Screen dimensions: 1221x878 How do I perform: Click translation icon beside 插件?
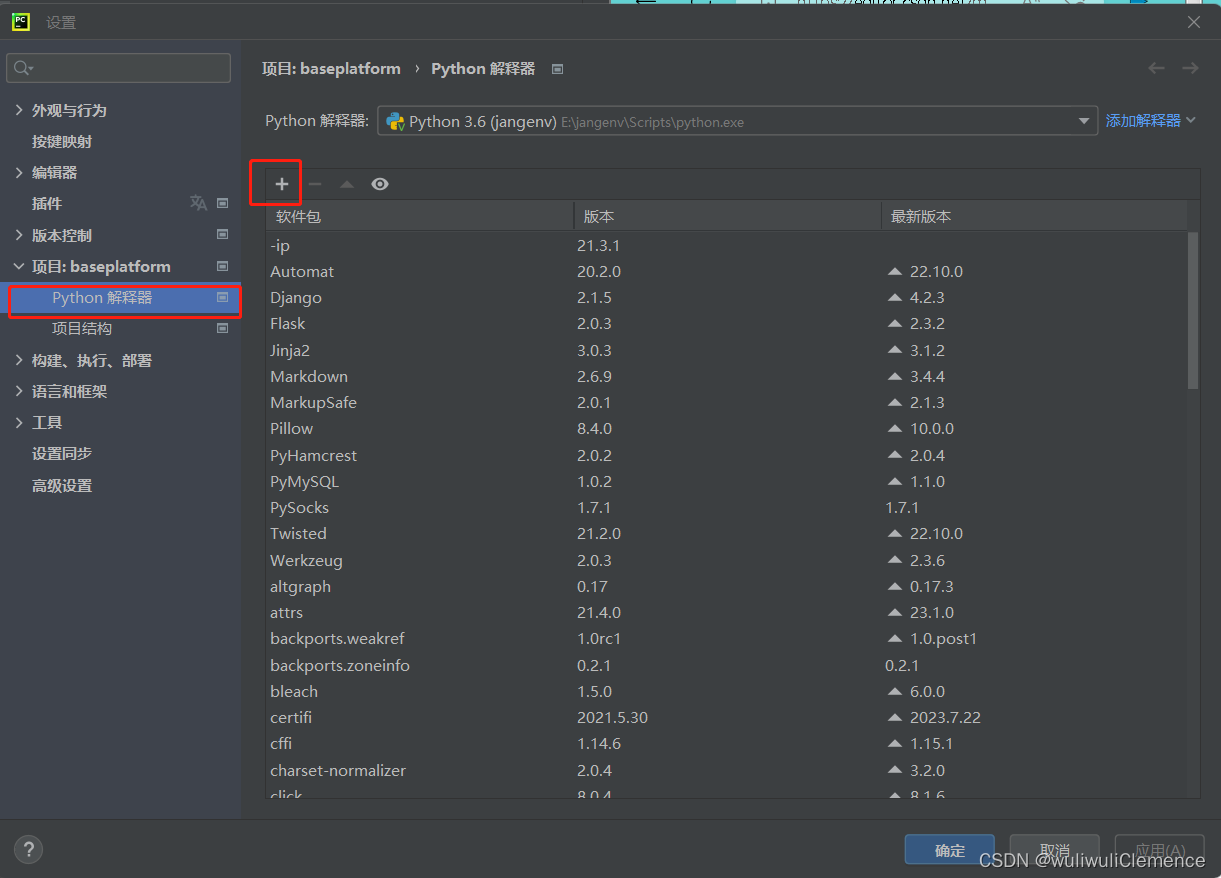point(198,203)
